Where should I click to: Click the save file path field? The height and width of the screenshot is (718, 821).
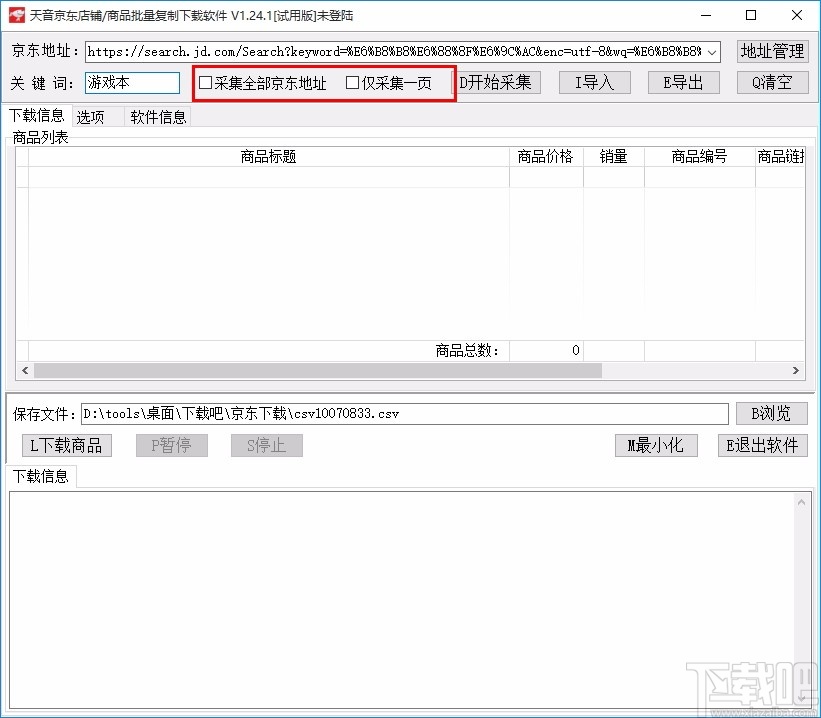click(x=400, y=413)
